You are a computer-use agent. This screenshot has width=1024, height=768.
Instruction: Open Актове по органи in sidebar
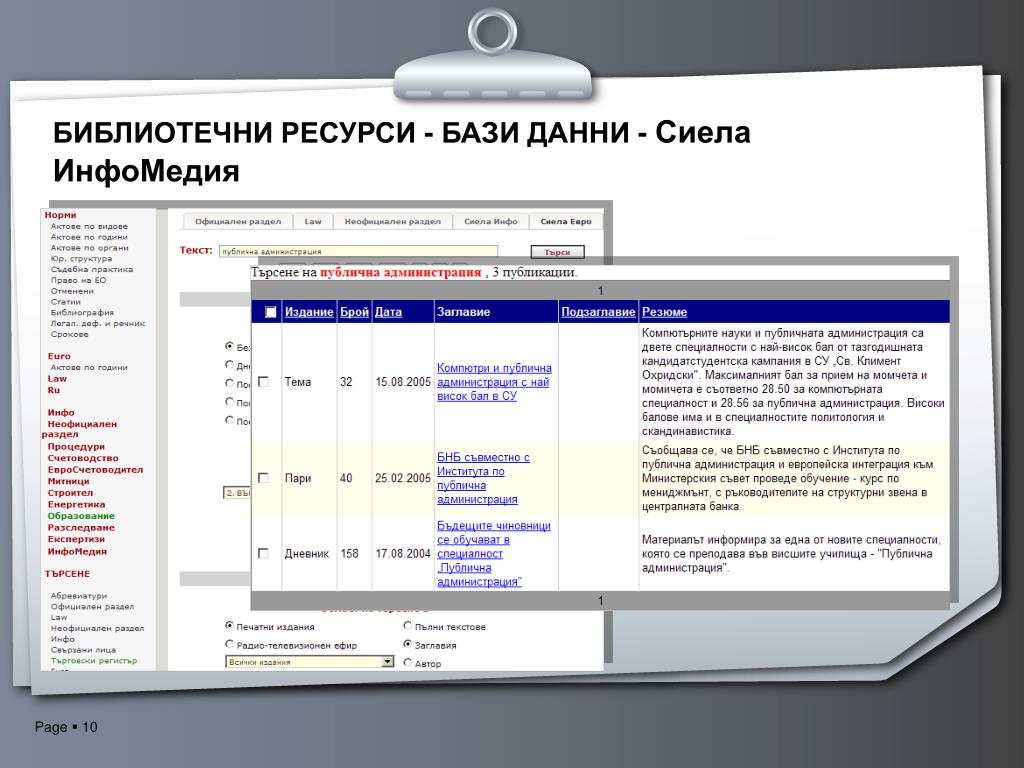pos(89,248)
